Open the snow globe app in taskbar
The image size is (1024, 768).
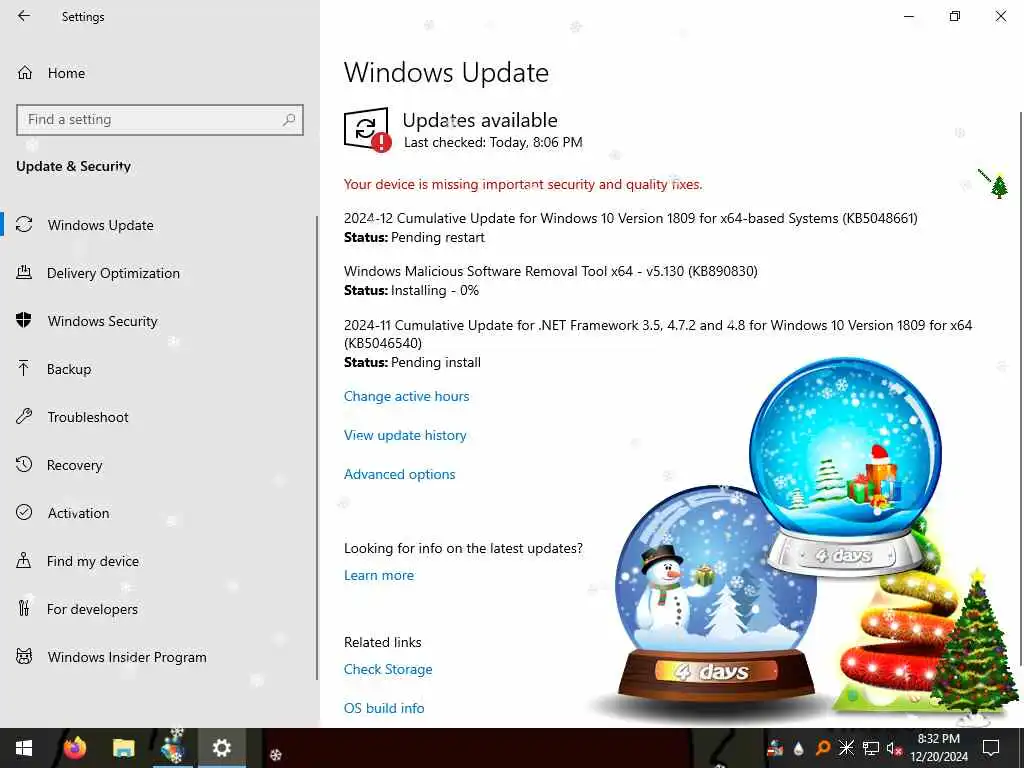(173, 748)
